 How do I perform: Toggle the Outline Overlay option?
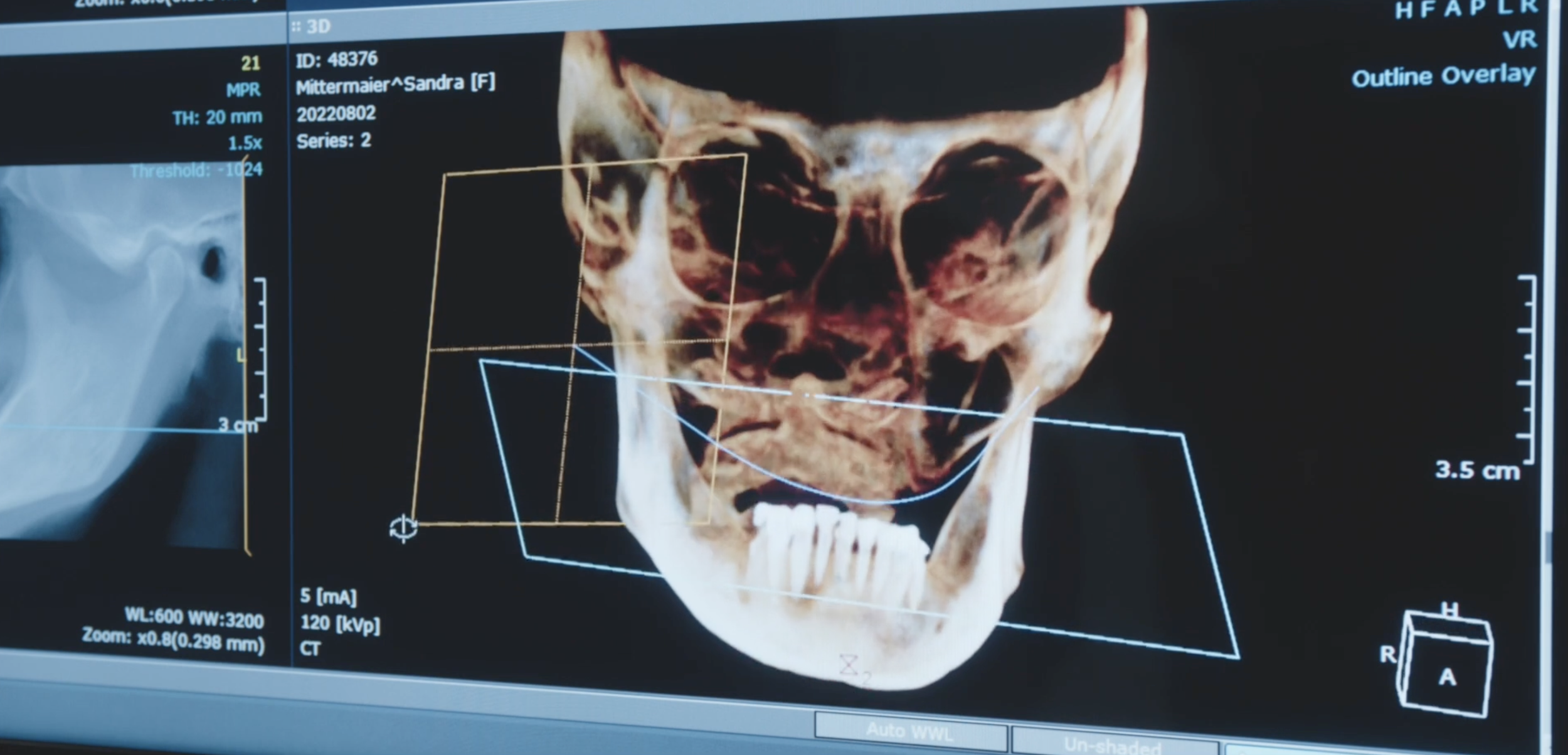1443,77
